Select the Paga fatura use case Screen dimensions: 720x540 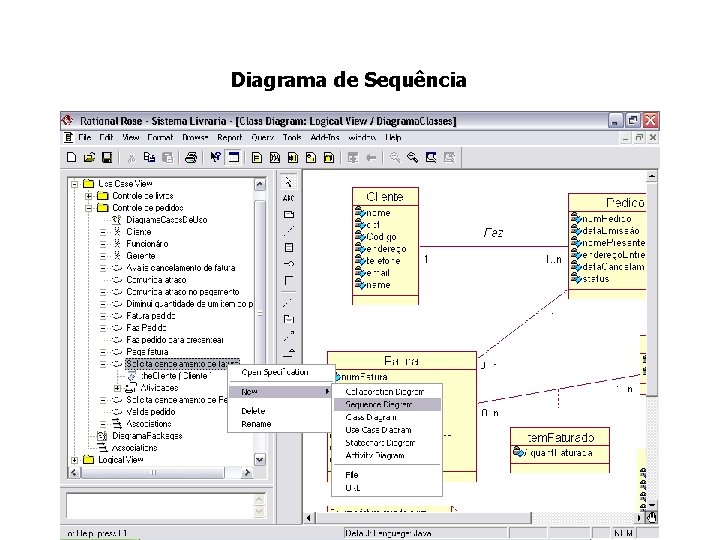point(147,352)
